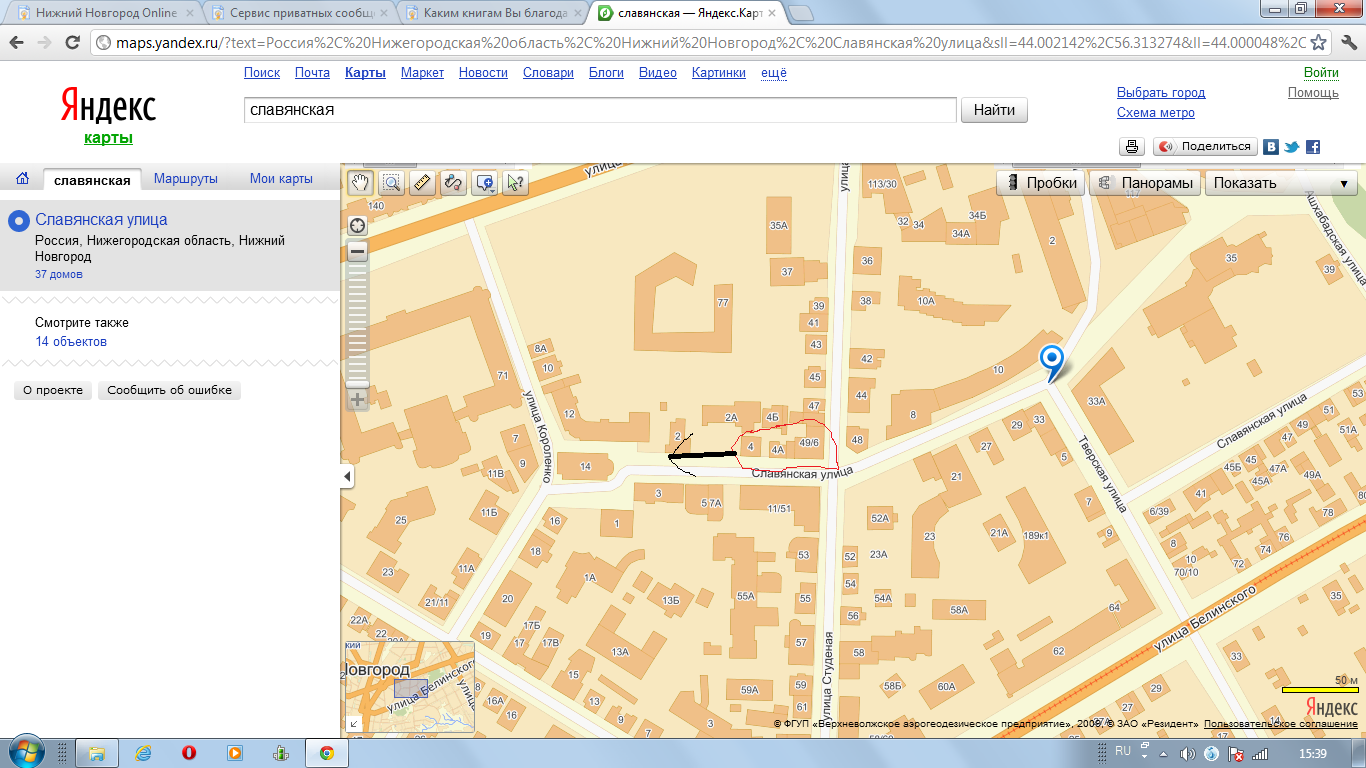The height and width of the screenshot is (768, 1366).
Task: Select the zoom-to-area magnifier tool
Action: pyautogui.click(x=391, y=183)
